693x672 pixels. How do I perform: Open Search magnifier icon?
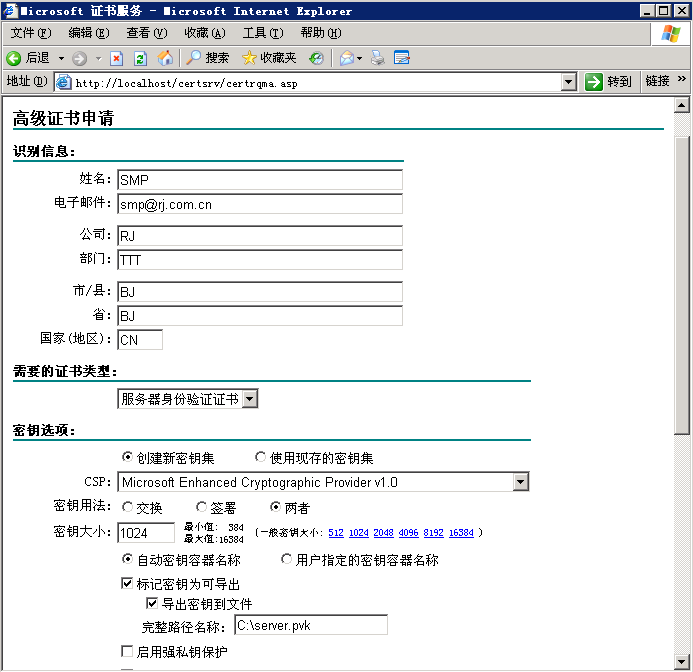tap(193, 58)
